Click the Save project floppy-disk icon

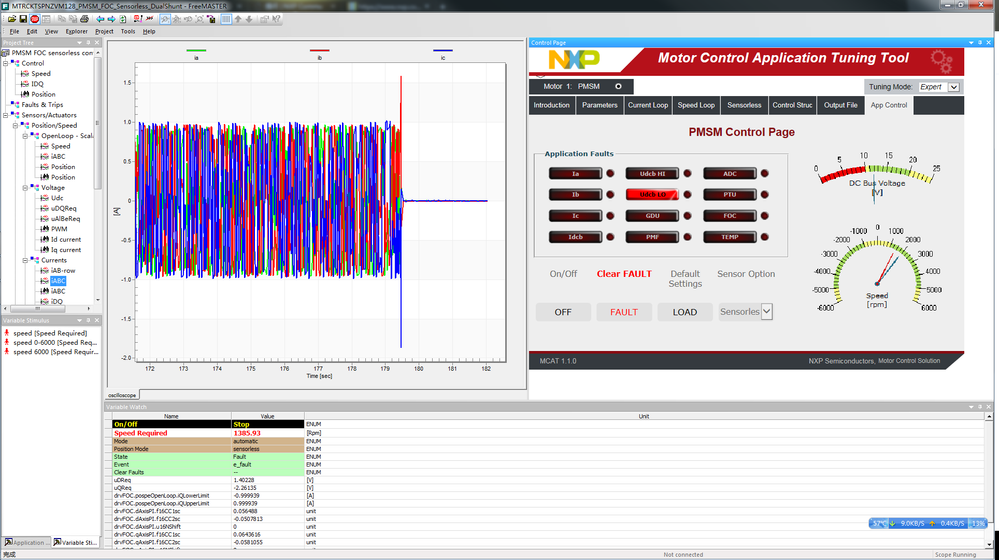click(x=23, y=19)
